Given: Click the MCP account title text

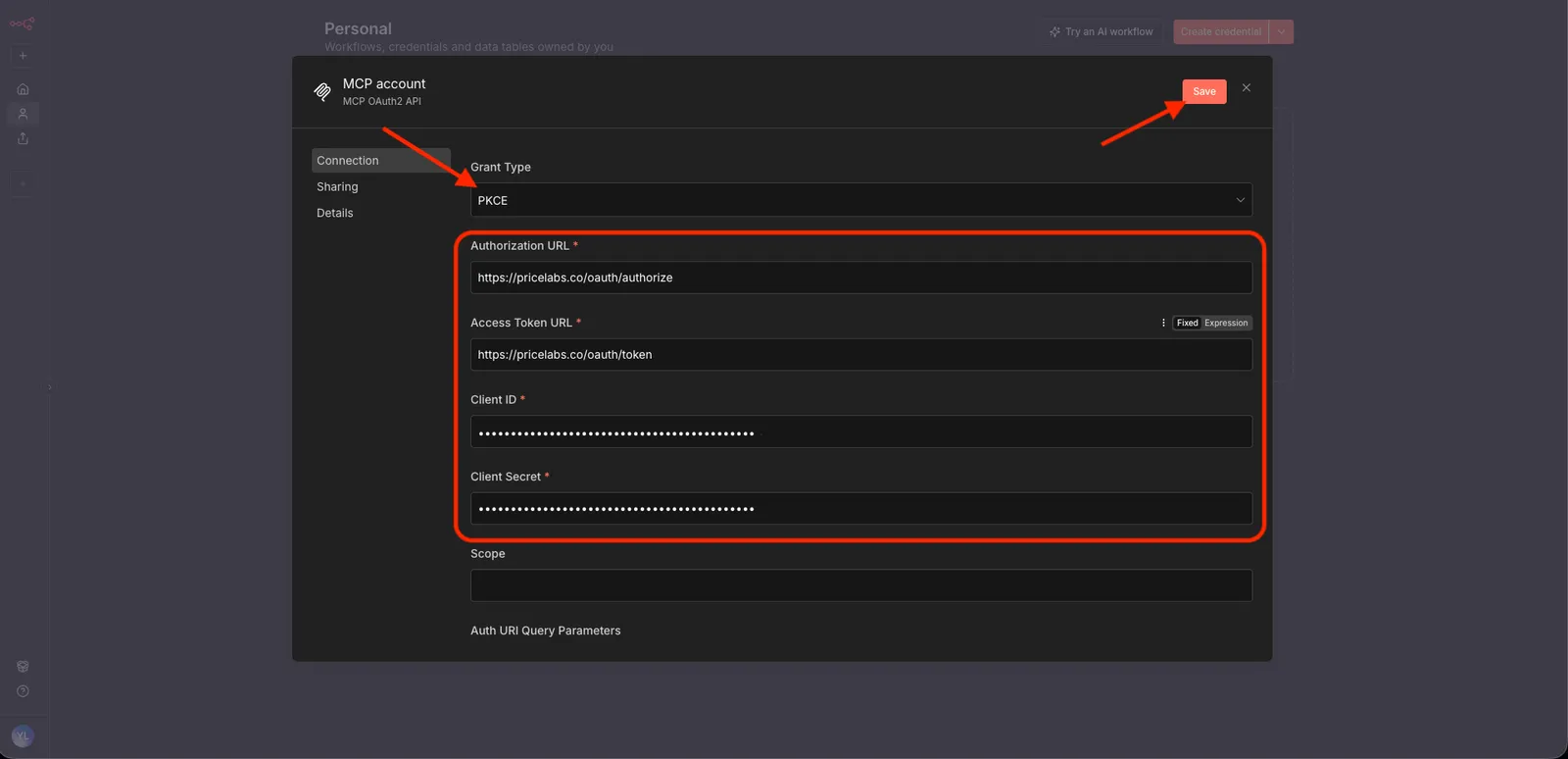Looking at the screenshot, I should 384,84.
